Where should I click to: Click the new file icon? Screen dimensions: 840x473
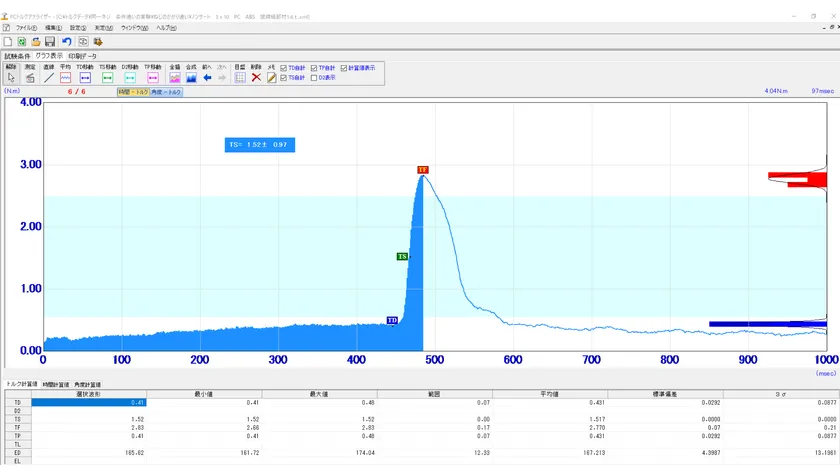pos(8,41)
